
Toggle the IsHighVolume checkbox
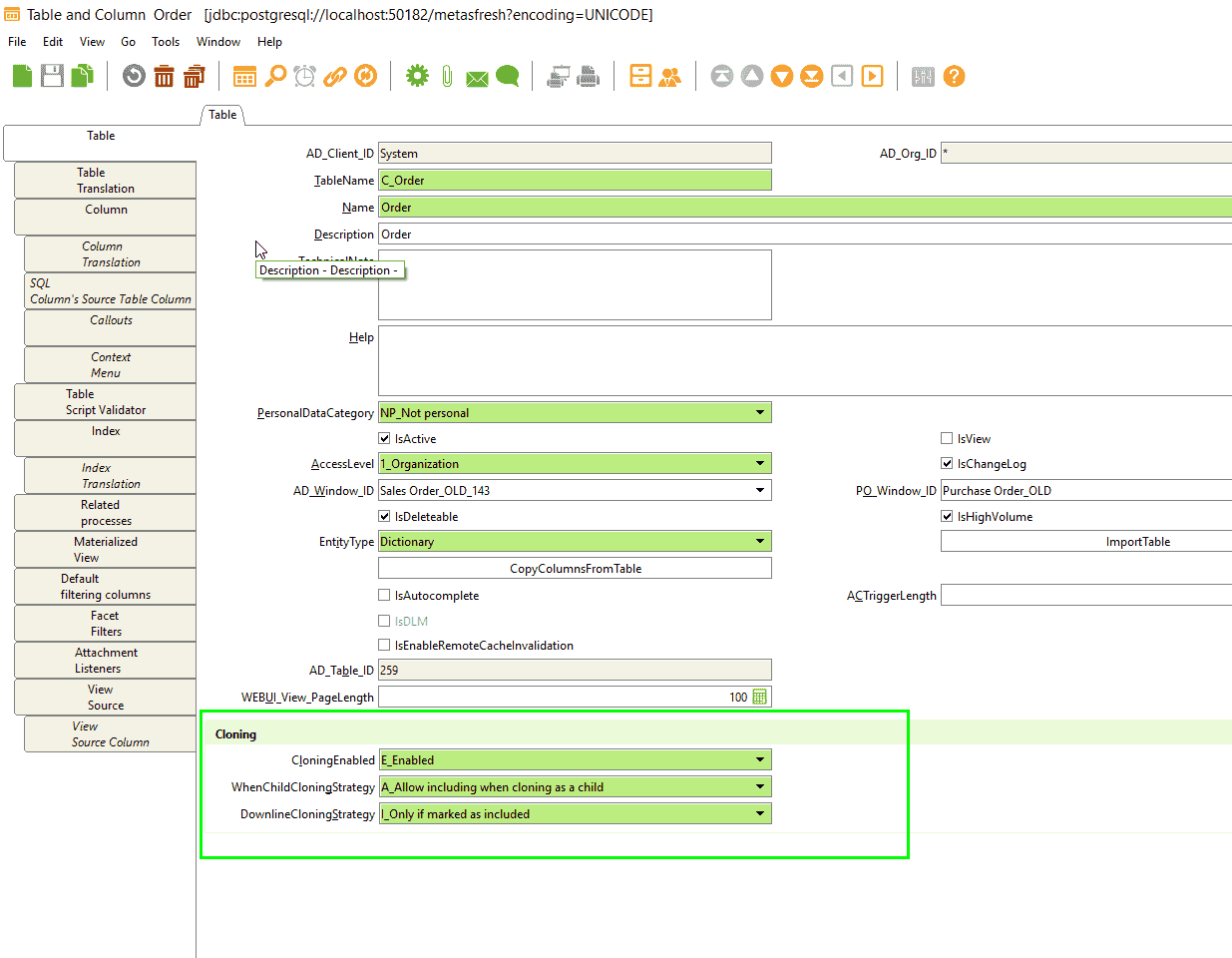pyautogui.click(x=946, y=516)
